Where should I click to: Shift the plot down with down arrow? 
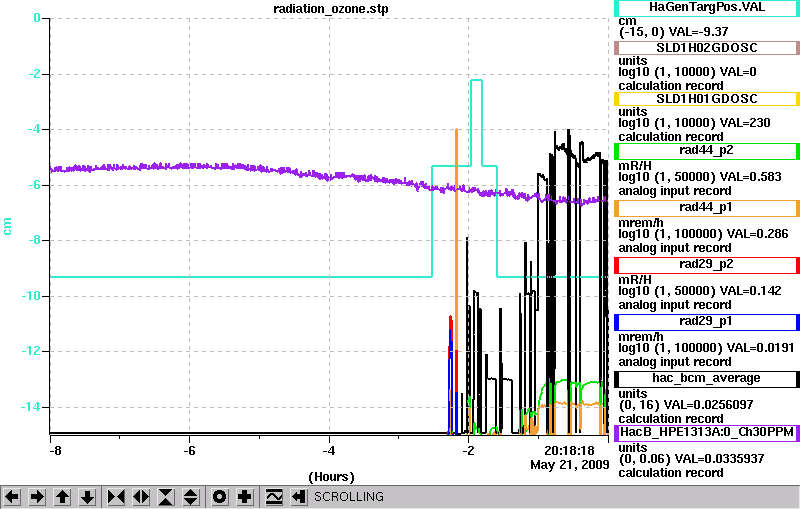pos(87,497)
